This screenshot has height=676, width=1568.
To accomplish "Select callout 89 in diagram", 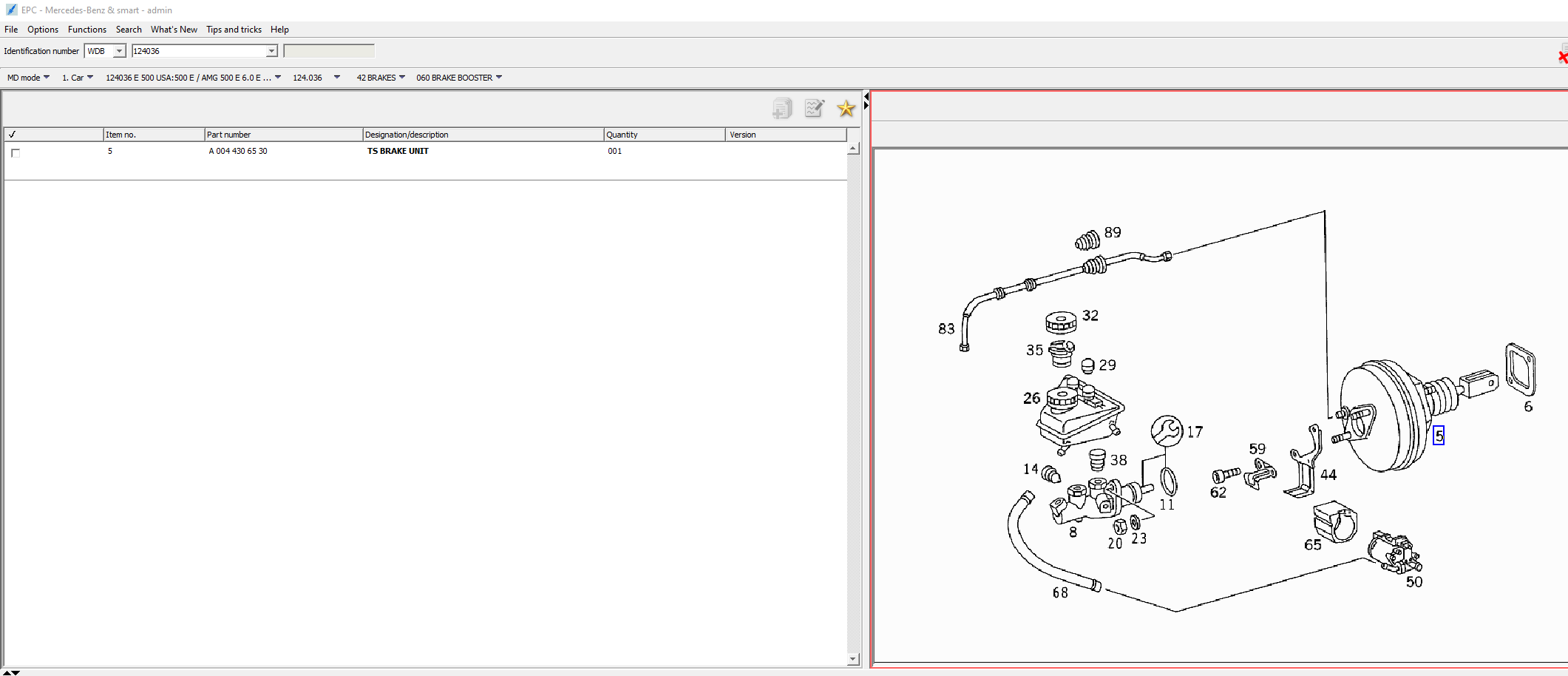I will coord(1113,232).
